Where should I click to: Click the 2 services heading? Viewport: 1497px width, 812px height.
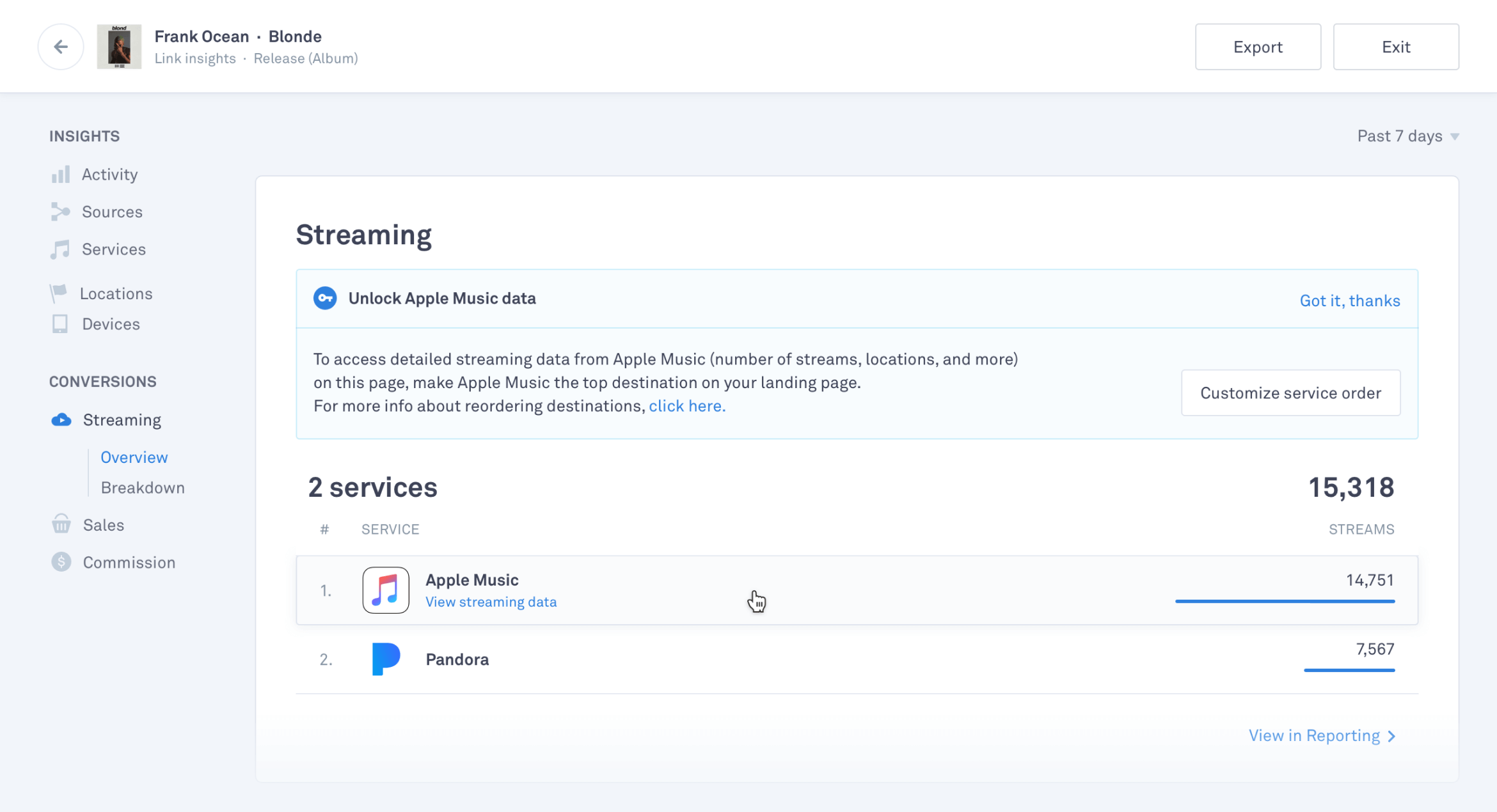pyautogui.click(x=372, y=487)
